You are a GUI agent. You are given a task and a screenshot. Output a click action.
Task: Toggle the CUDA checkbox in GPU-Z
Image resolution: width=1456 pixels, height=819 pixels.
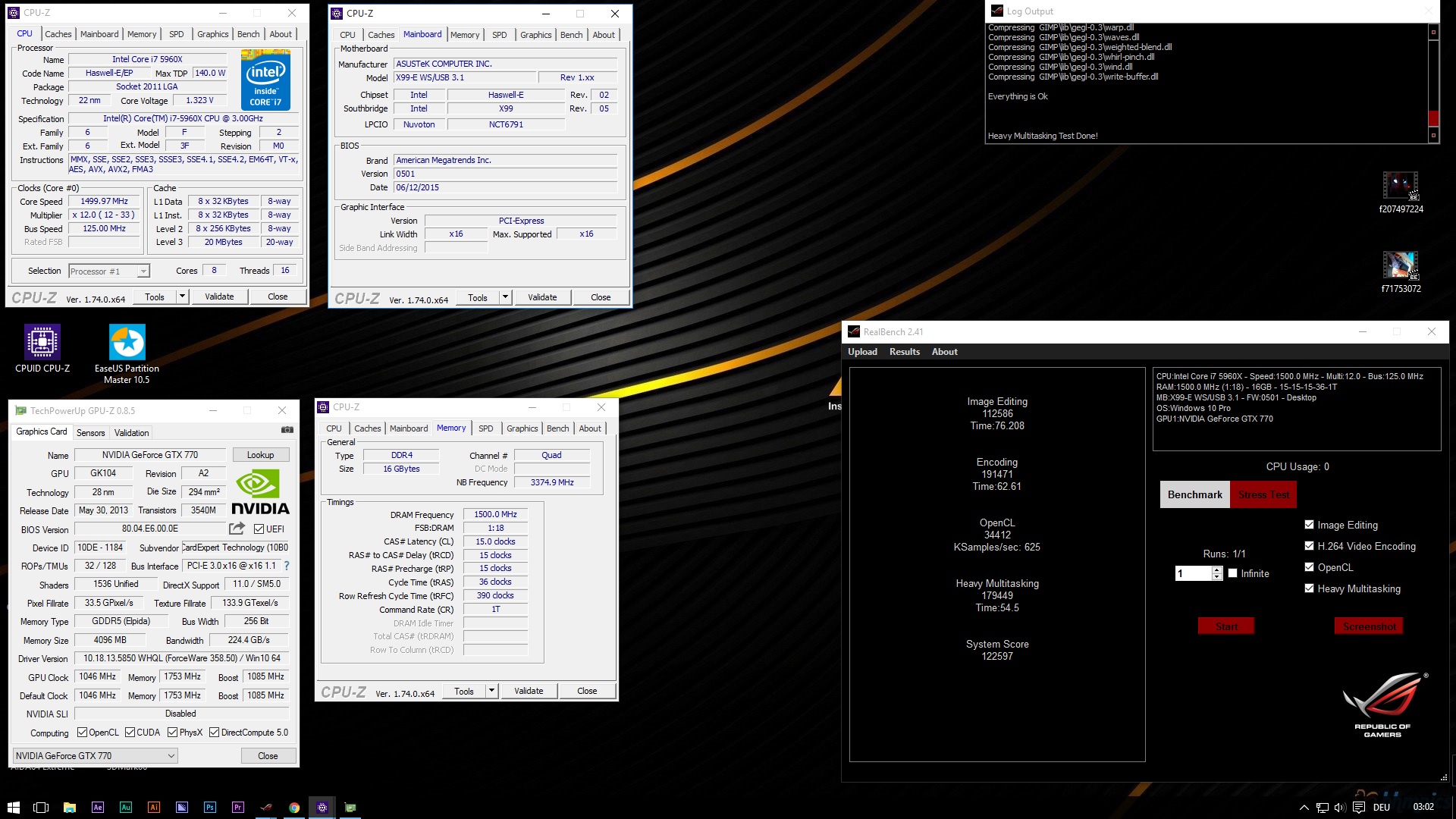click(130, 733)
